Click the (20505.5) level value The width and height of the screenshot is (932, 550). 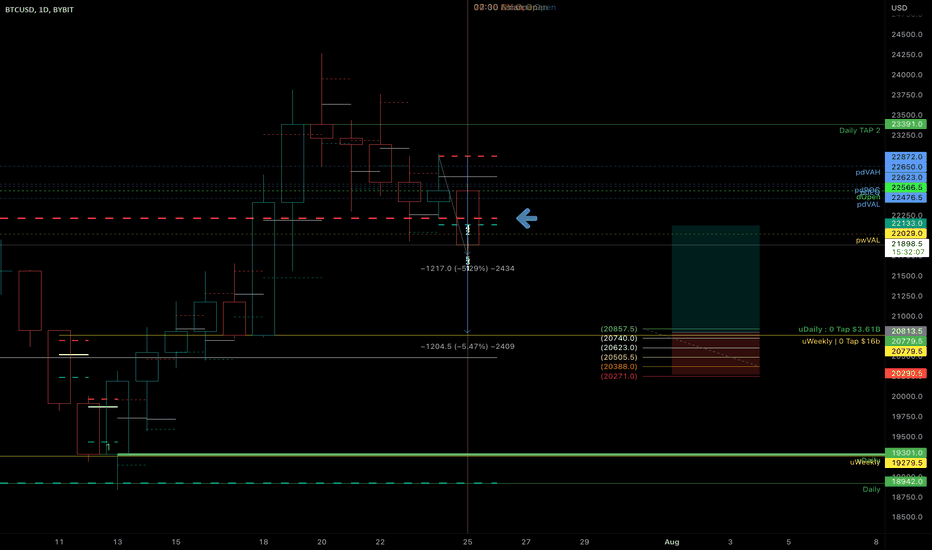click(619, 357)
